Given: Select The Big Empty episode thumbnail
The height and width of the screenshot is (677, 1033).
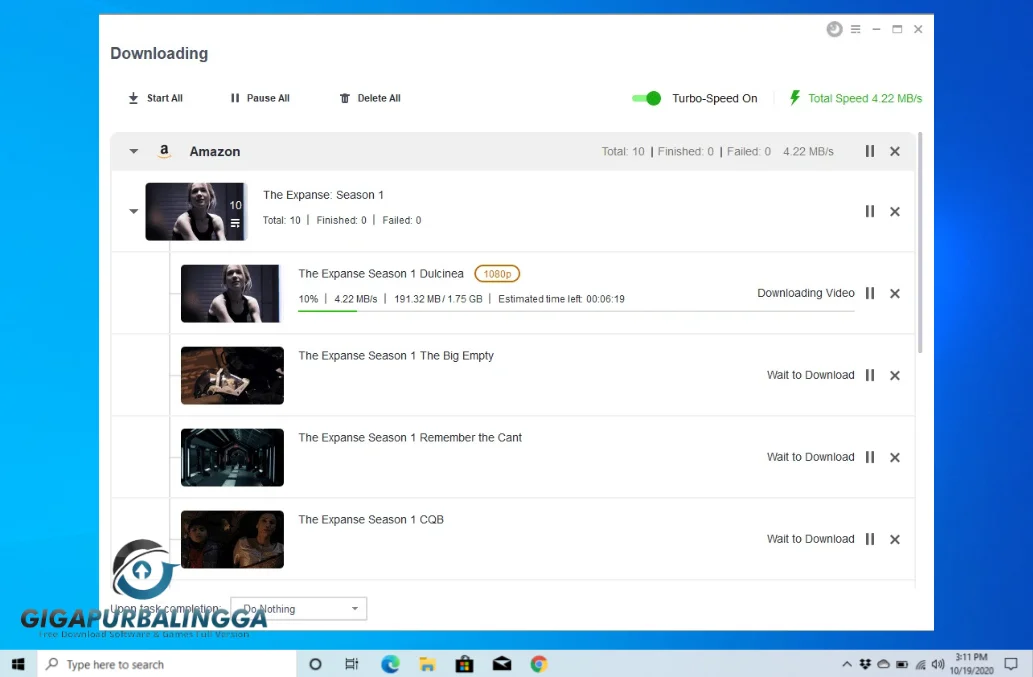Looking at the screenshot, I should [x=232, y=375].
